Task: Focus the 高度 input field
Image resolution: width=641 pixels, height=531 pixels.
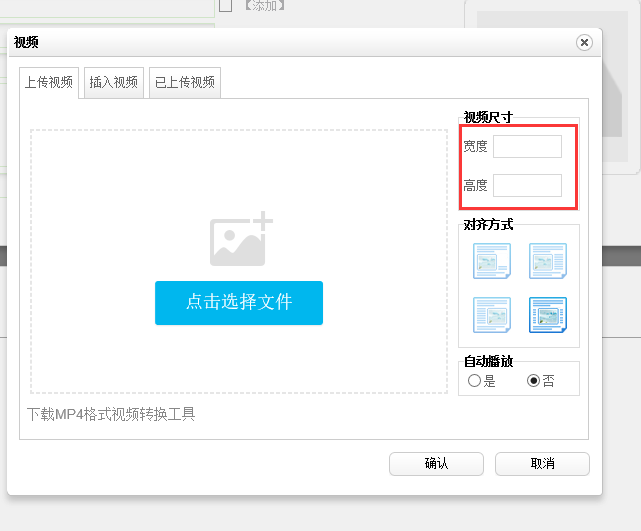Action: (x=527, y=185)
